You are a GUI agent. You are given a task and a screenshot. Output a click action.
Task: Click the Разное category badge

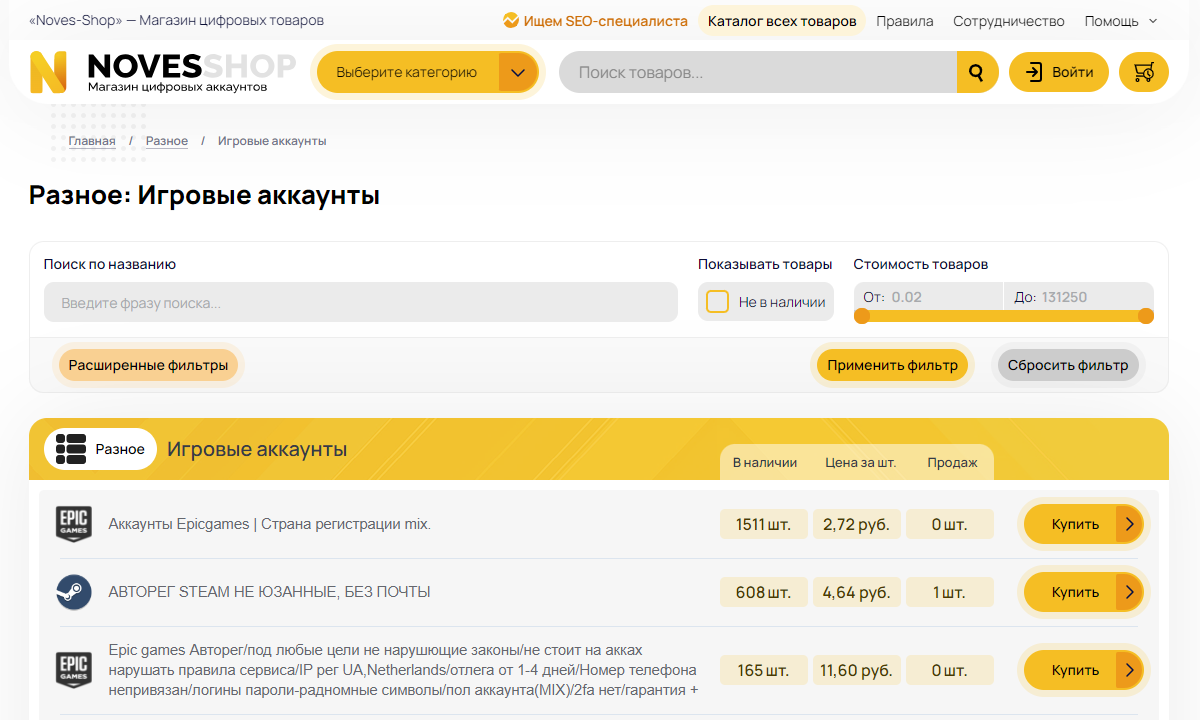pos(101,449)
